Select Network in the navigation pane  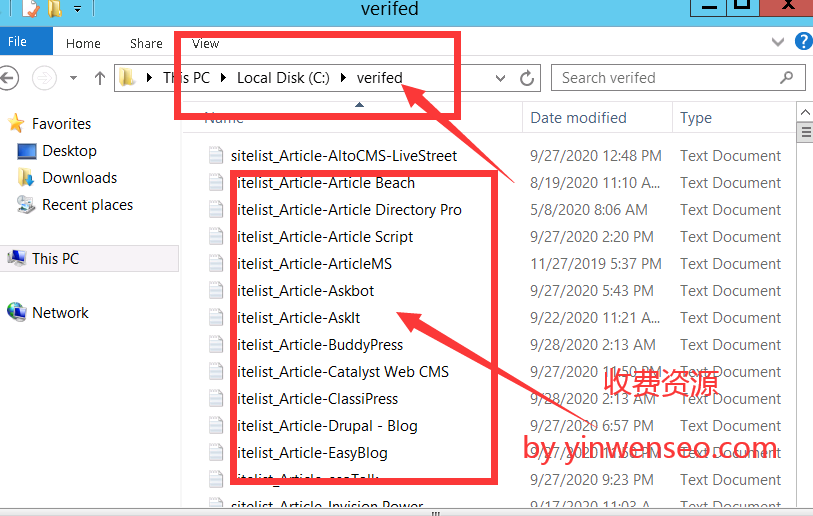coord(60,313)
